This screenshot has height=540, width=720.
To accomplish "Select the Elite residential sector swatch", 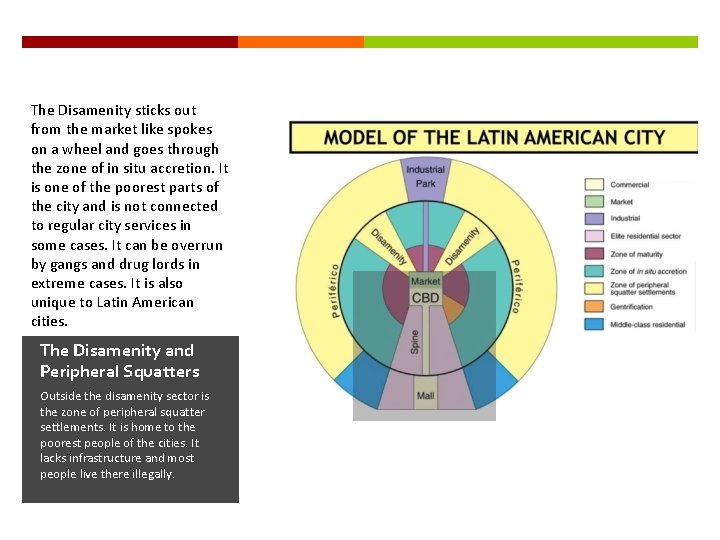I will (594, 236).
